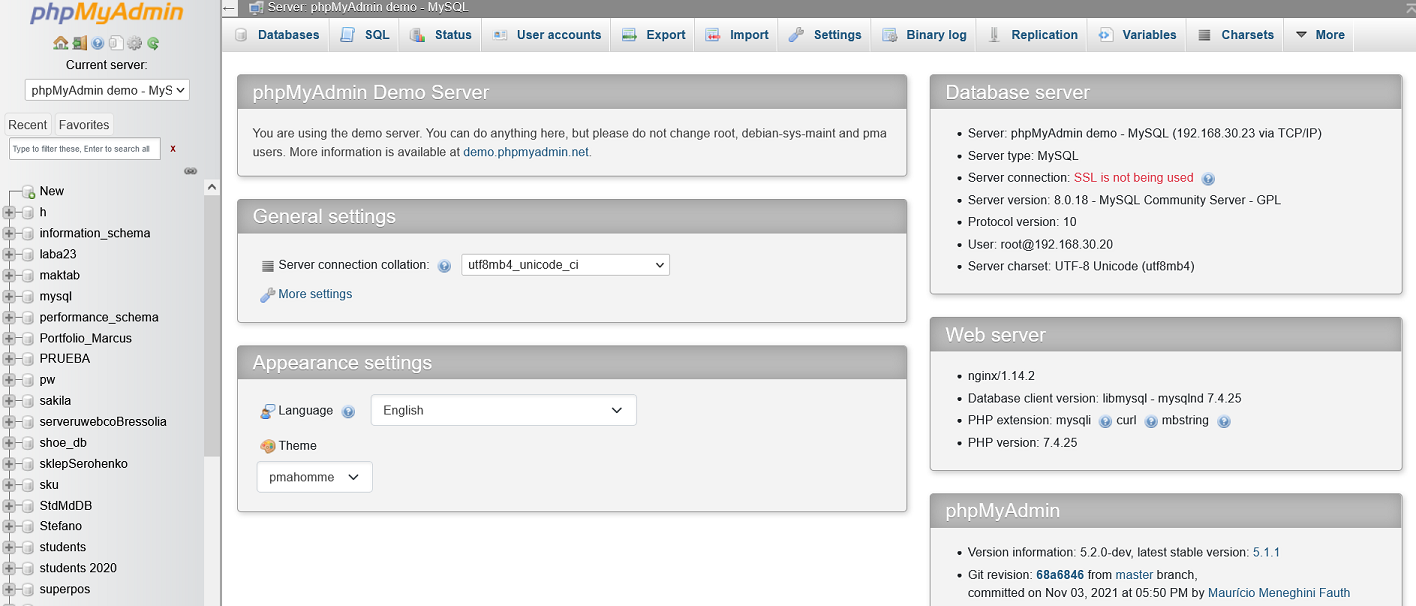Open the Replication tab
The width and height of the screenshot is (1416, 606).
coord(1032,34)
